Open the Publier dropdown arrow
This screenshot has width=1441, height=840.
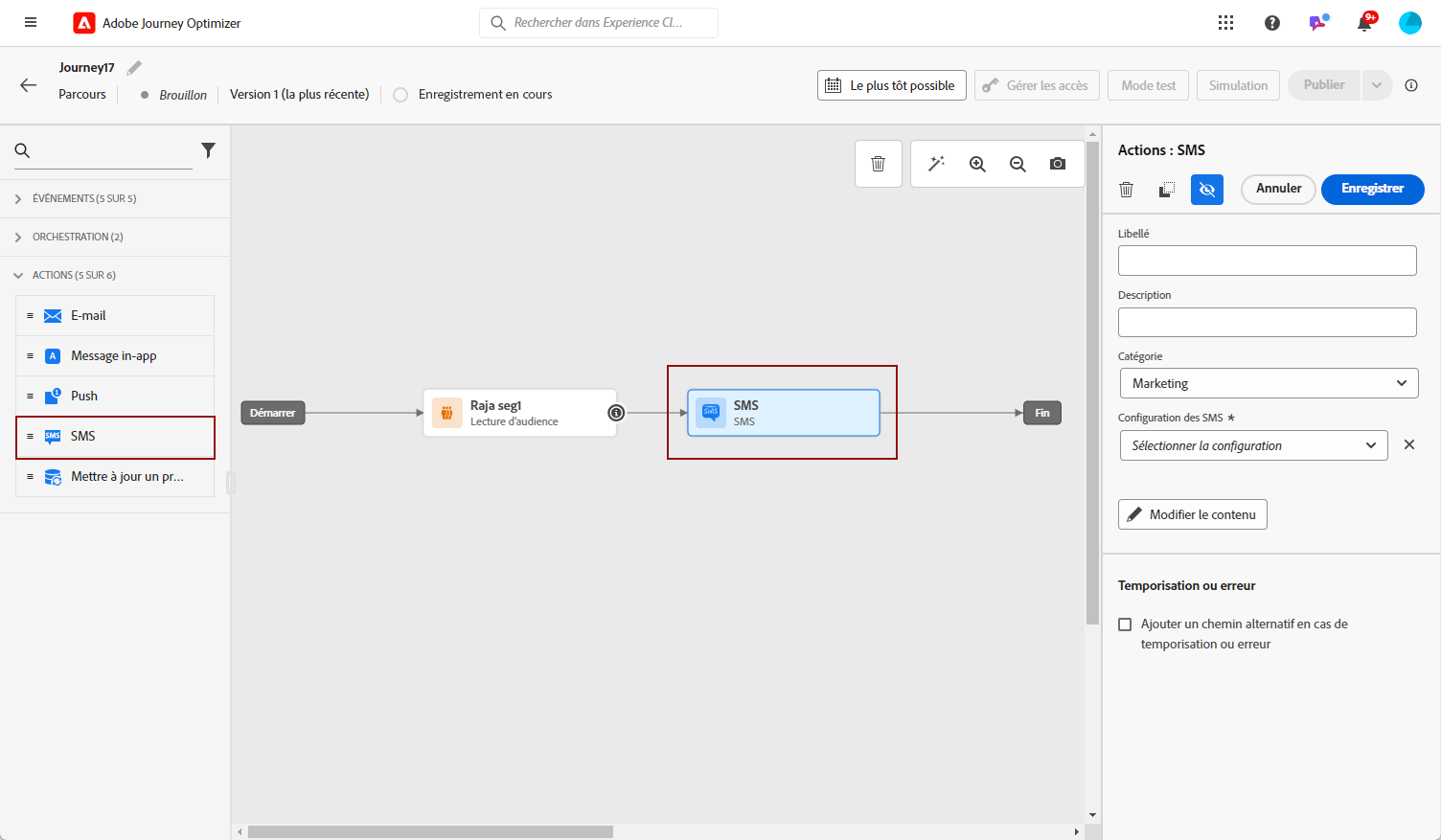pyautogui.click(x=1377, y=85)
